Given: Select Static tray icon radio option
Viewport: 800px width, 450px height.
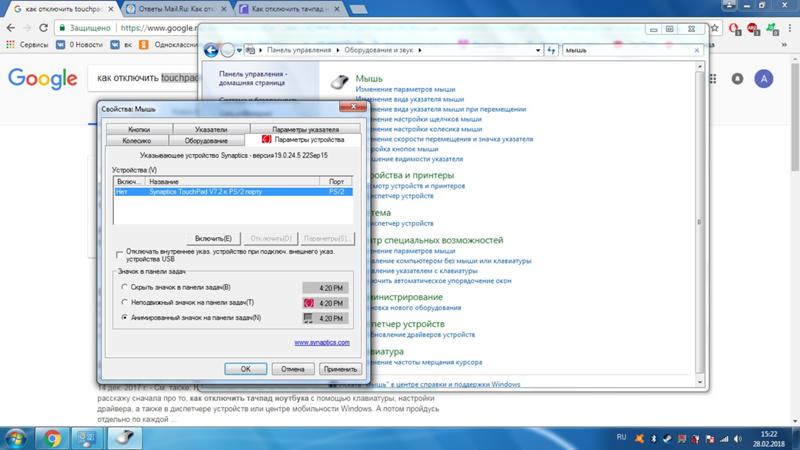Looking at the screenshot, I should point(124,302).
